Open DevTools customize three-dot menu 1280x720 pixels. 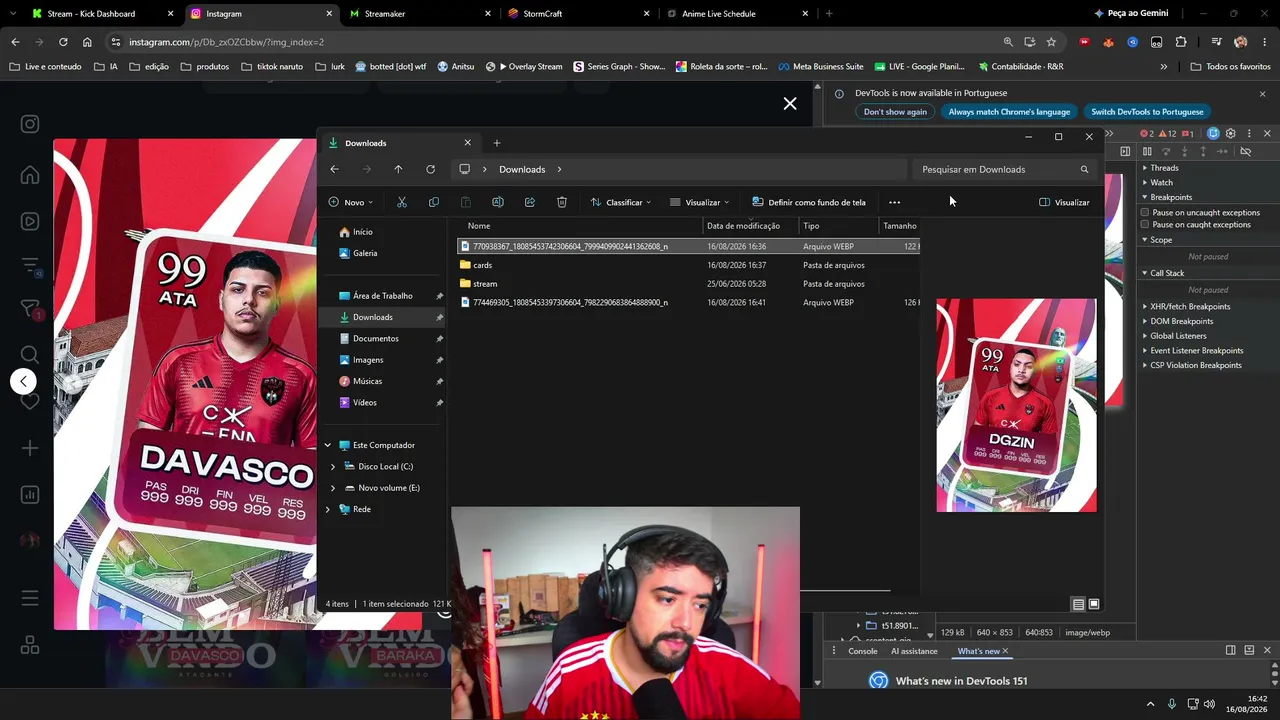coord(1249,134)
